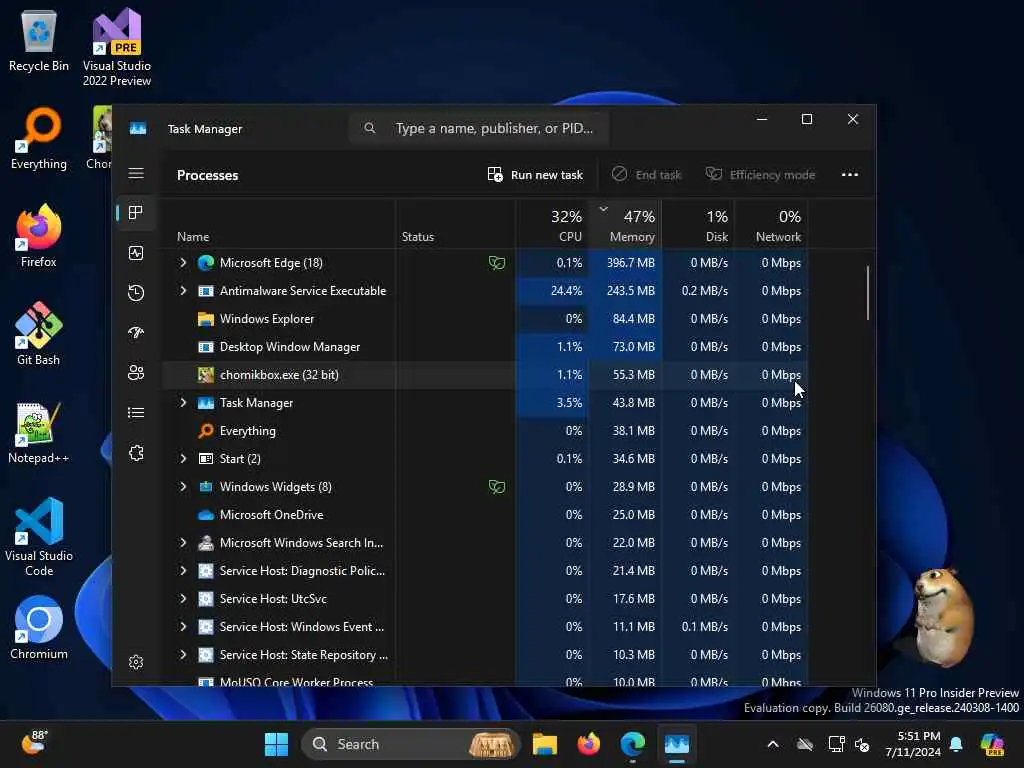The image size is (1024, 768).
Task: Open Firefox desktop shortcut
Action: [39, 236]
